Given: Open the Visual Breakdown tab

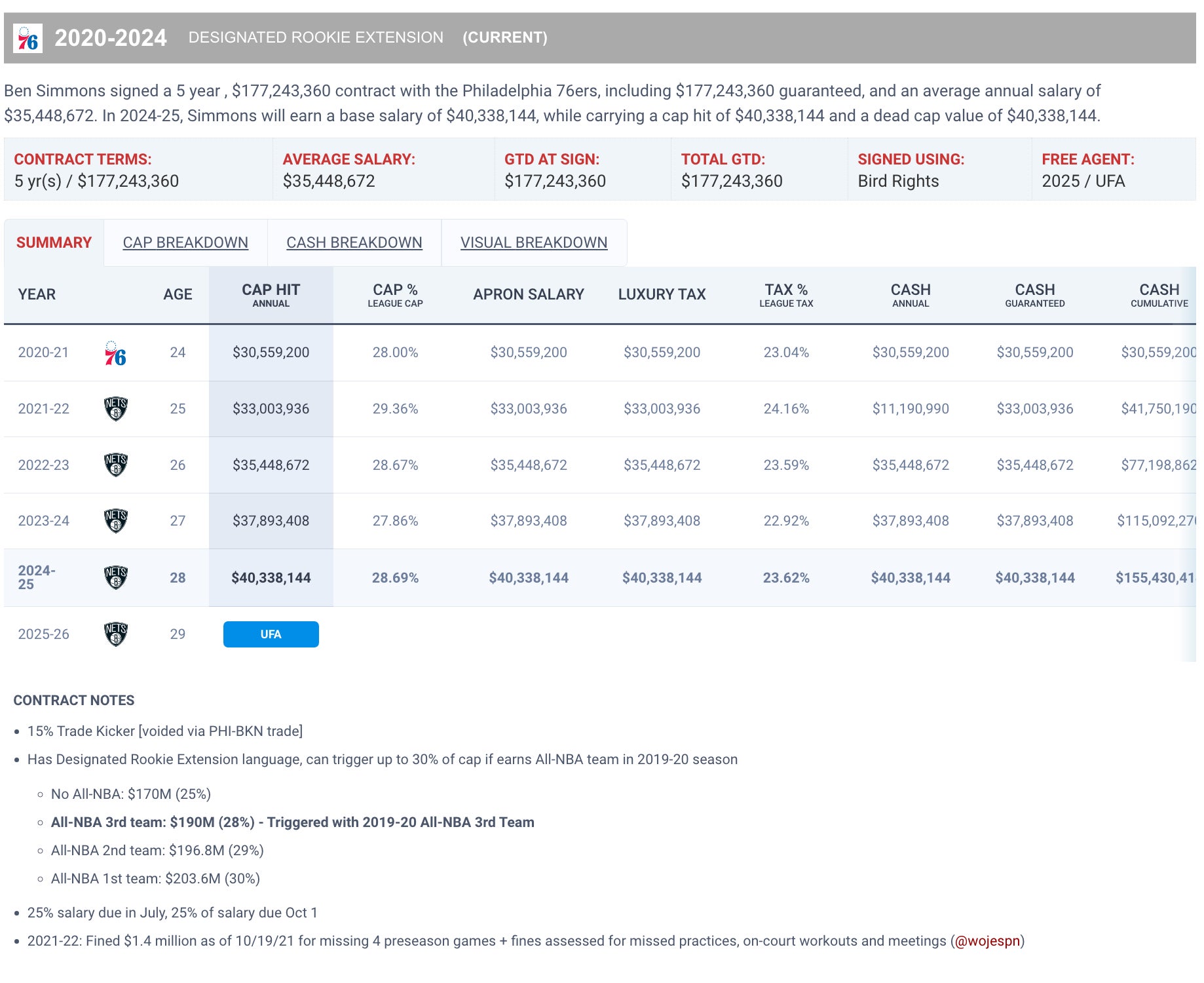Looking at the screenshot, I should click(x=533, y=243).
